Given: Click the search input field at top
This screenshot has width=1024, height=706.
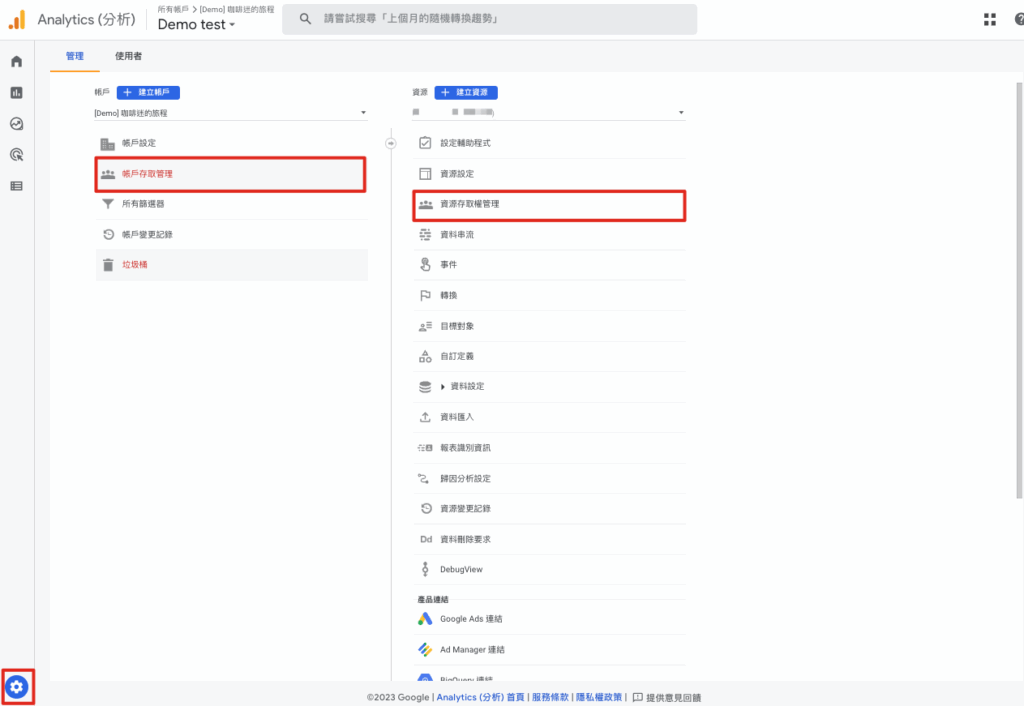Looking at the screenshot, I should click(490, 19).
